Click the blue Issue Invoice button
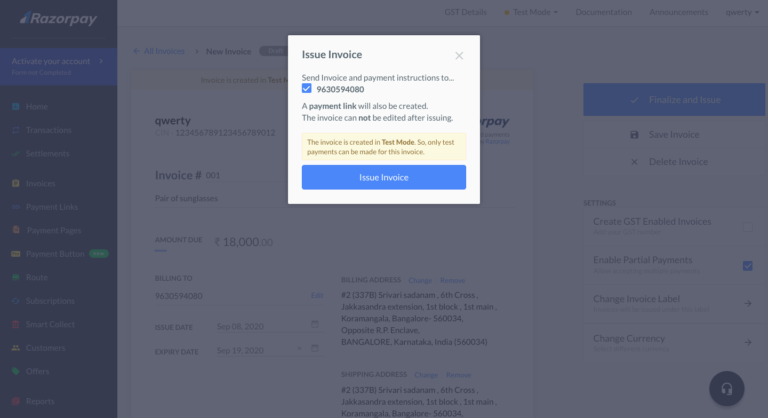768x418 pixels. pyautogui.click(x=383, y=177)
